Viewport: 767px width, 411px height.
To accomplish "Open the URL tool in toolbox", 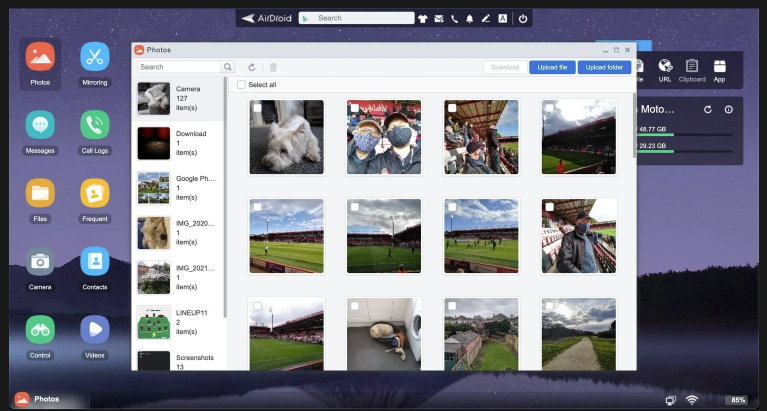I will 665,66.
